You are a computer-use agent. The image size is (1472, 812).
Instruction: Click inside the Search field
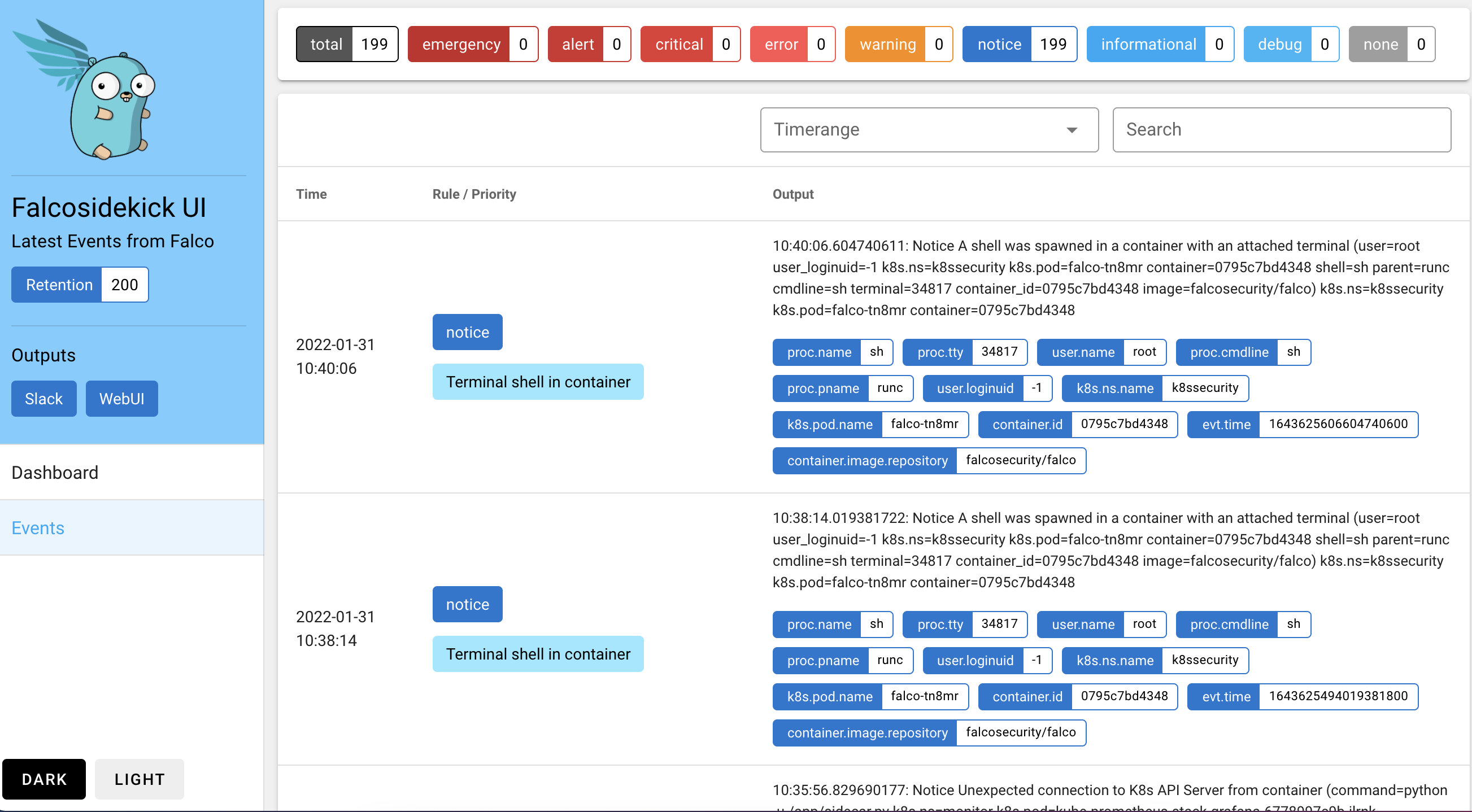tap(1282, 130)
